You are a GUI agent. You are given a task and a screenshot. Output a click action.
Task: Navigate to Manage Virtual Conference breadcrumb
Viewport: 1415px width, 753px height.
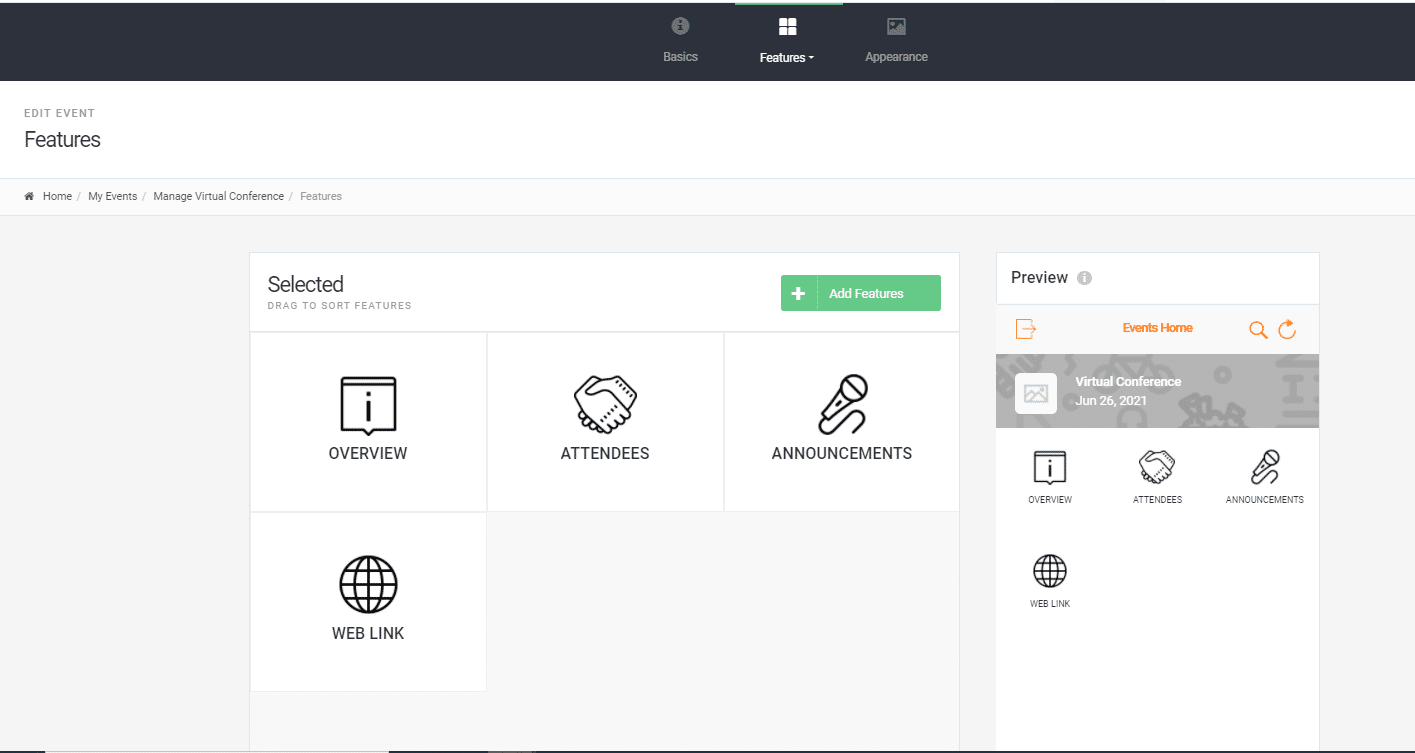[218, 196]
